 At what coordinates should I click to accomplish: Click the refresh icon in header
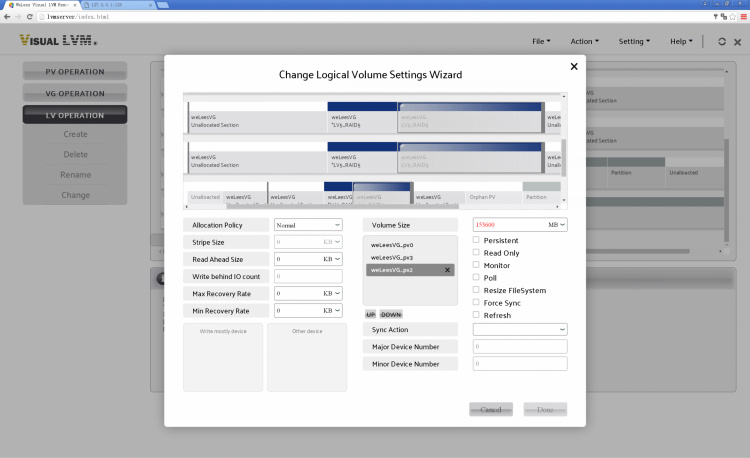tap(720, 41)
